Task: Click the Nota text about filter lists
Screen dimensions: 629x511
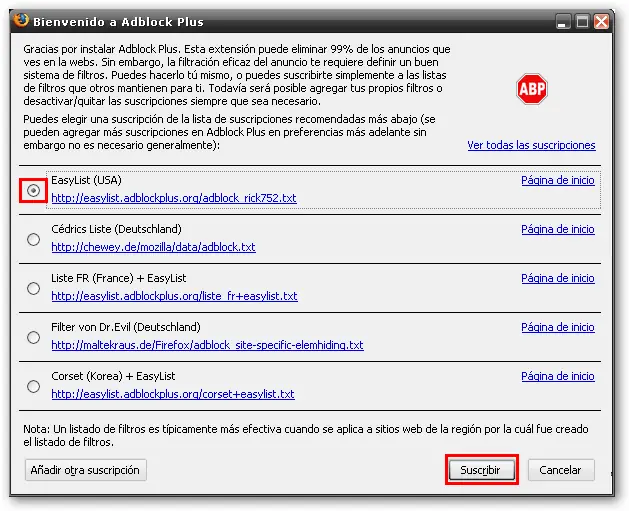Action: [306, 436]
